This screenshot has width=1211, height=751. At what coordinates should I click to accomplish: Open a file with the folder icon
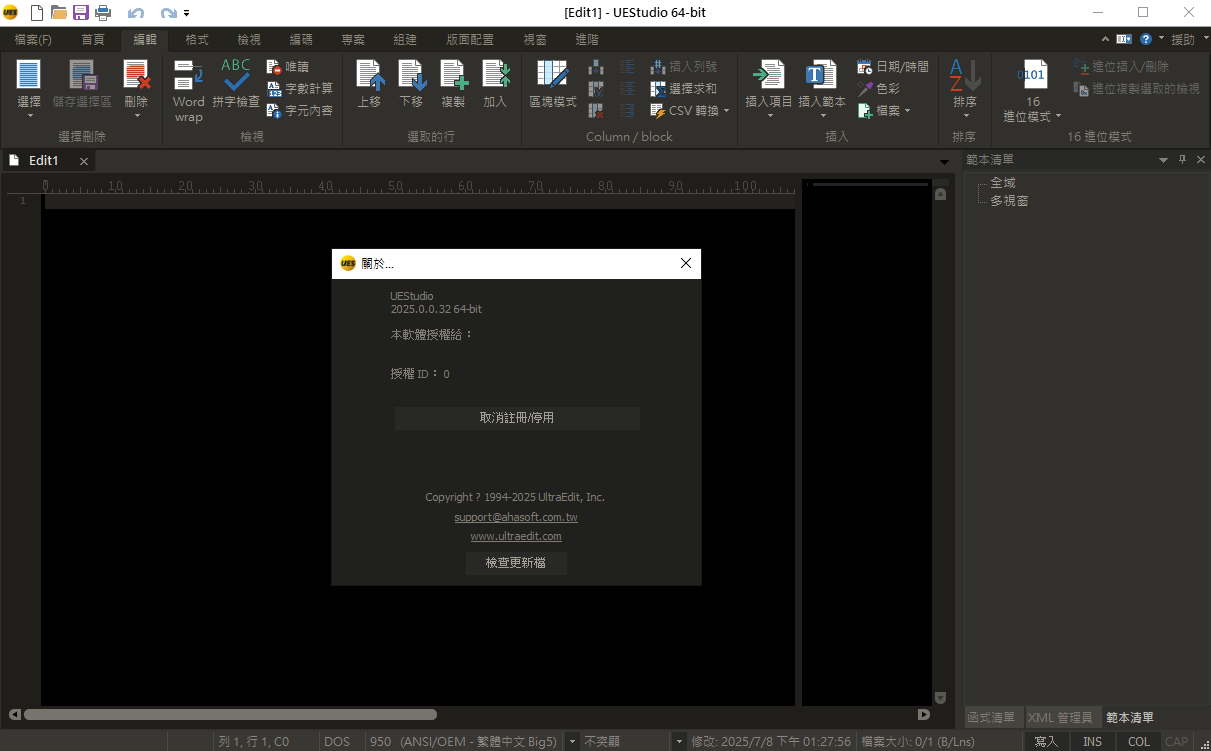click(x=59, y=13)
